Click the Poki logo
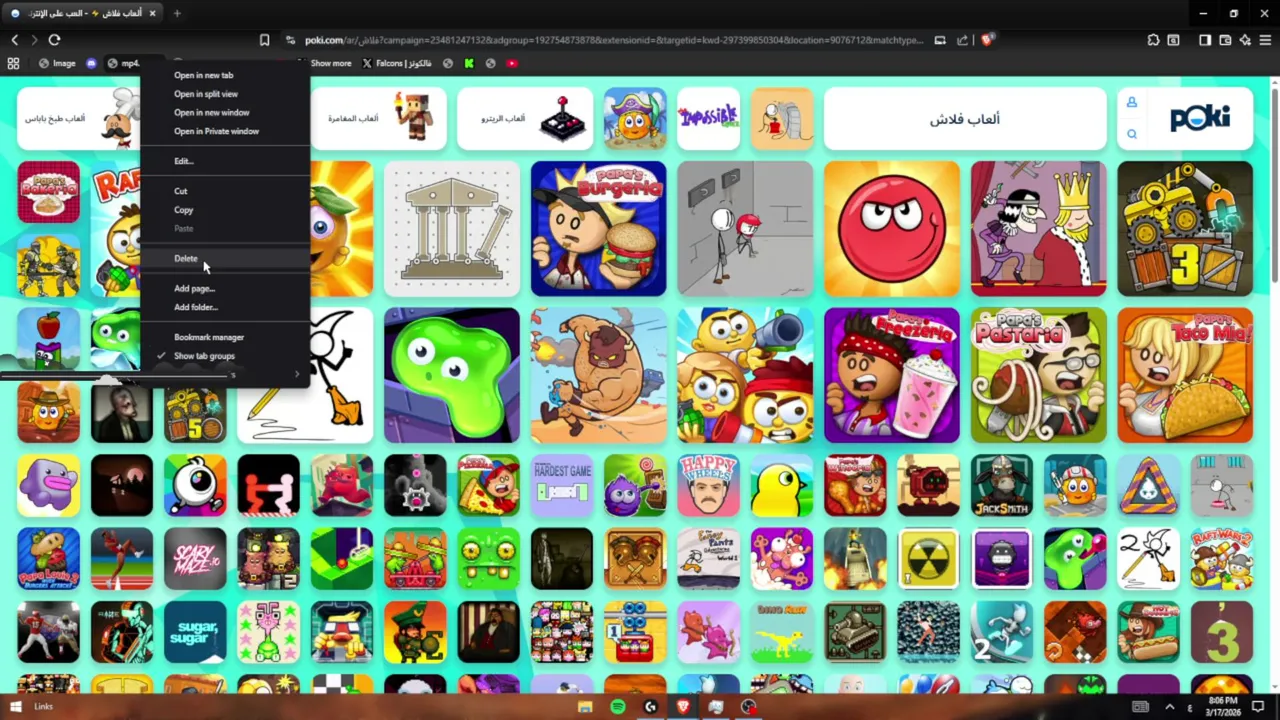This screenshot has width=1280, height=720. pos(1200,118)
